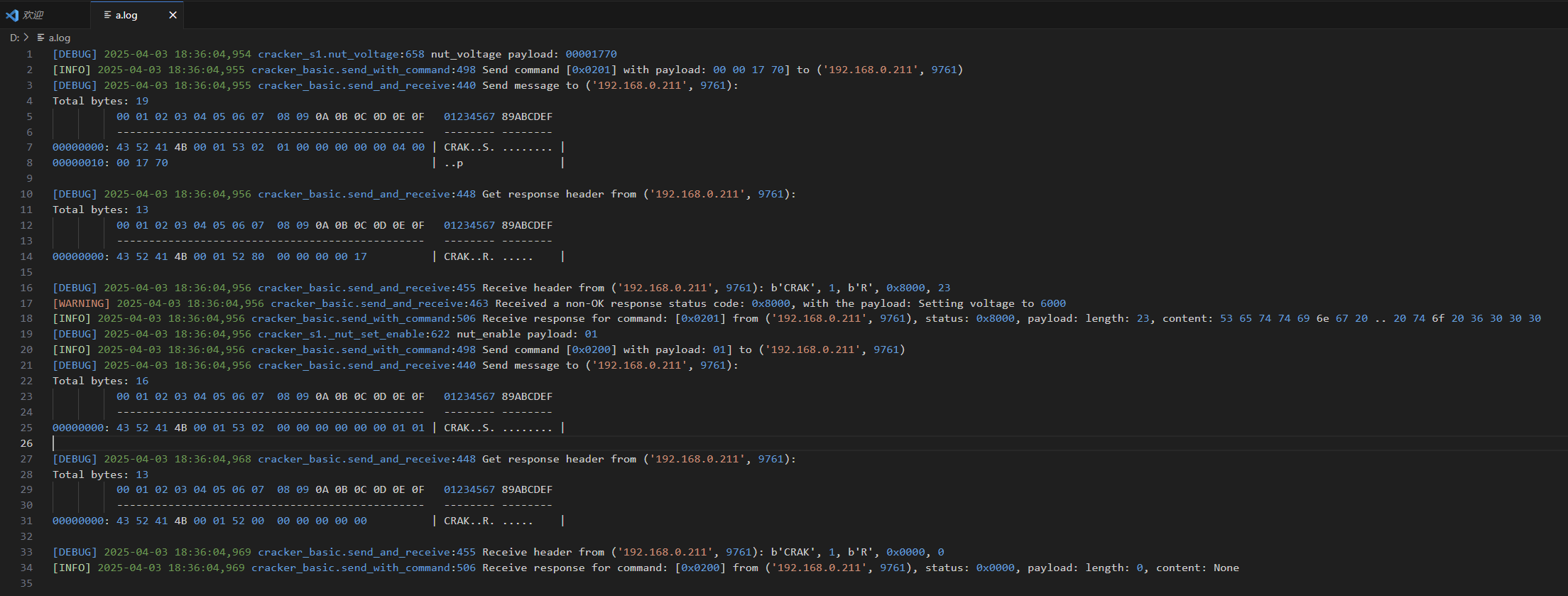1568x596 pixels.
Task: Open the D: breadcrumb folder segment
Action: (x=14, y=38)
